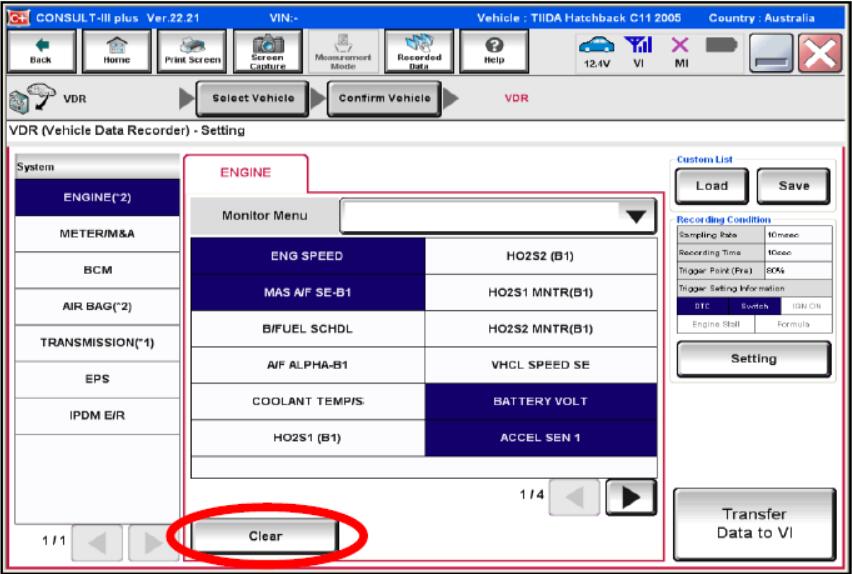Click the Print Screen toolbar button
This screenshot has height=574, width=852.
192,51
